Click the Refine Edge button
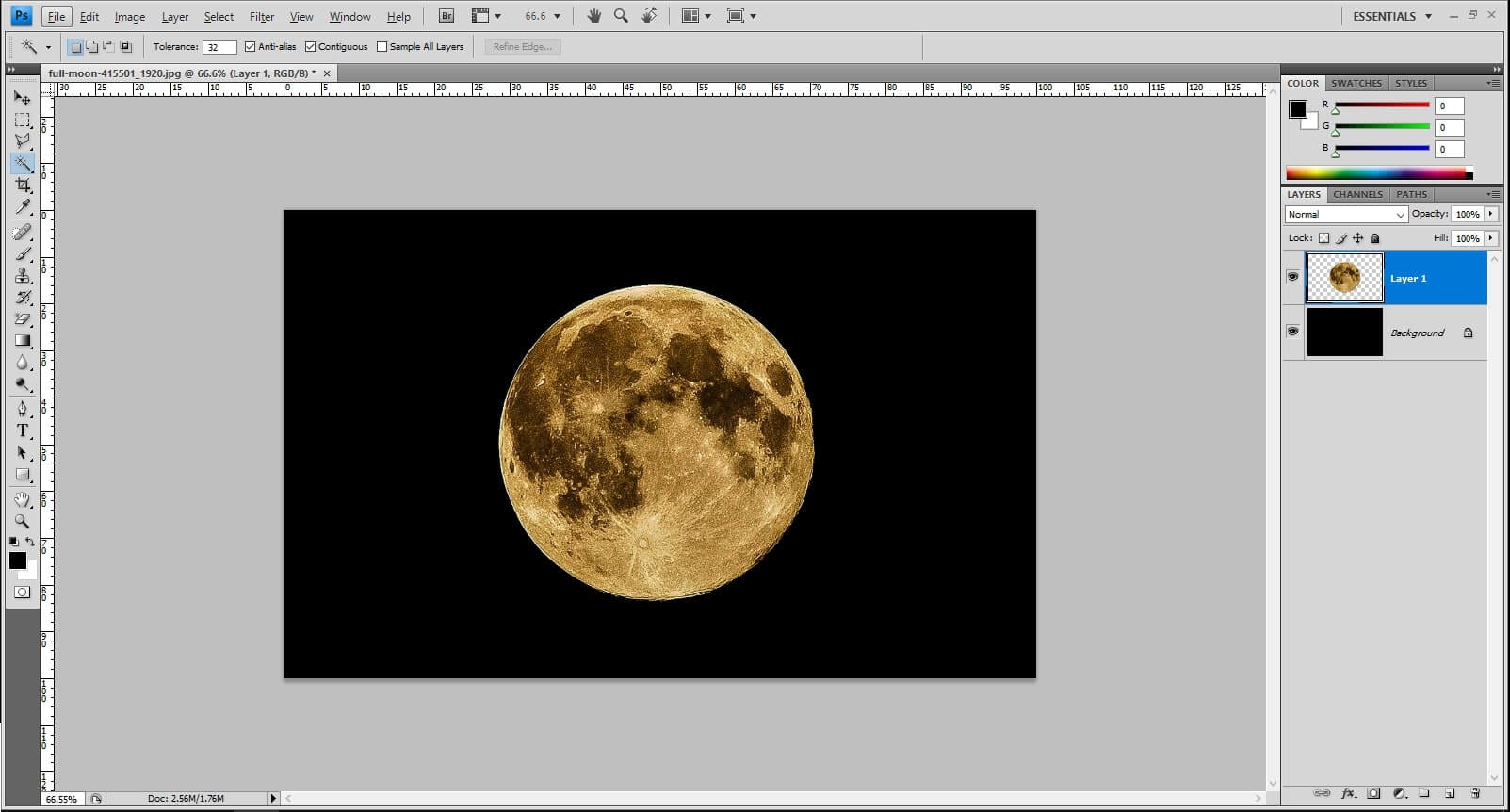This screenshot has width=1510, height=812. (x=523, y=46)
